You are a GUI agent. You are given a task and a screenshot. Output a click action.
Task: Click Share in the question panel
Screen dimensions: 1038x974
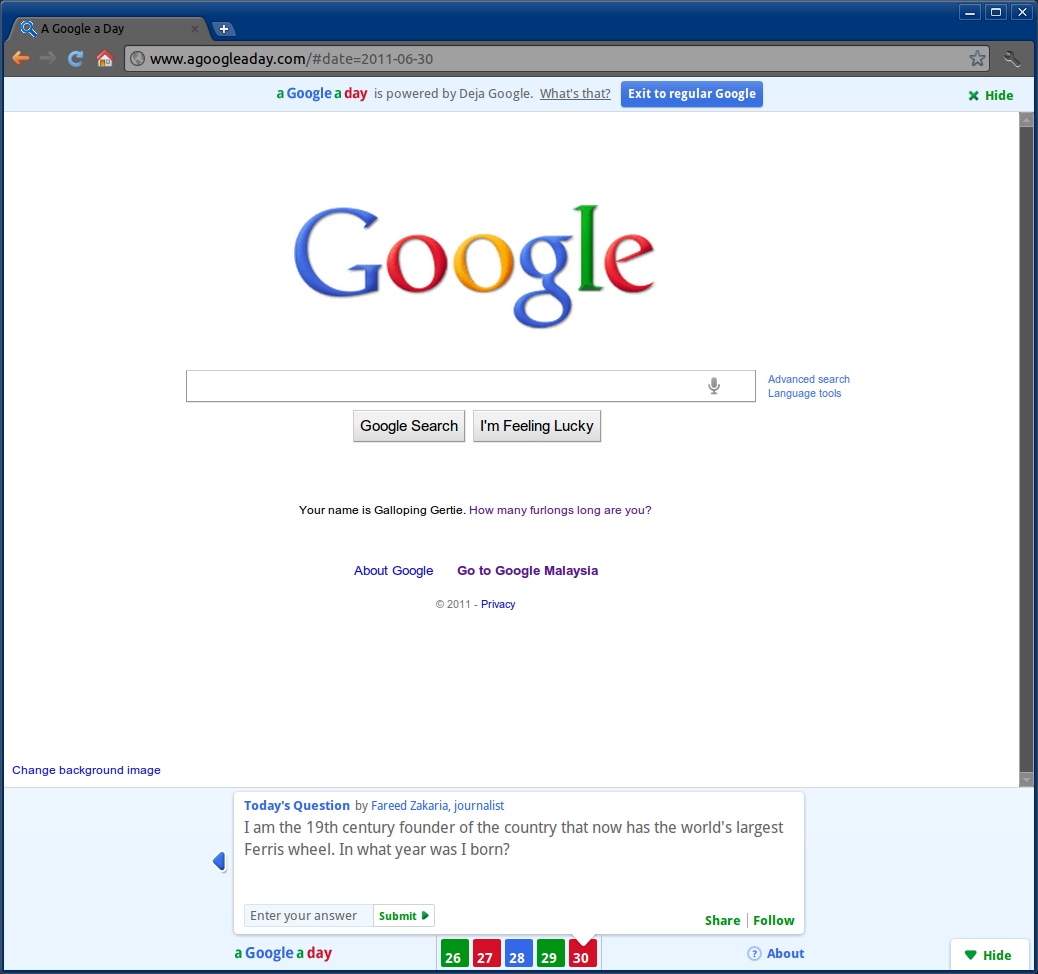tap(722, 920)
